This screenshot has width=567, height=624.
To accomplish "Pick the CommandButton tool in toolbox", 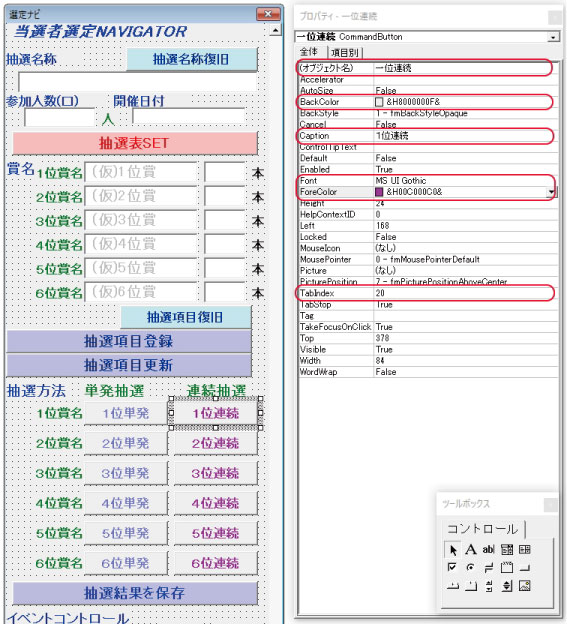I will click(525, 567).
